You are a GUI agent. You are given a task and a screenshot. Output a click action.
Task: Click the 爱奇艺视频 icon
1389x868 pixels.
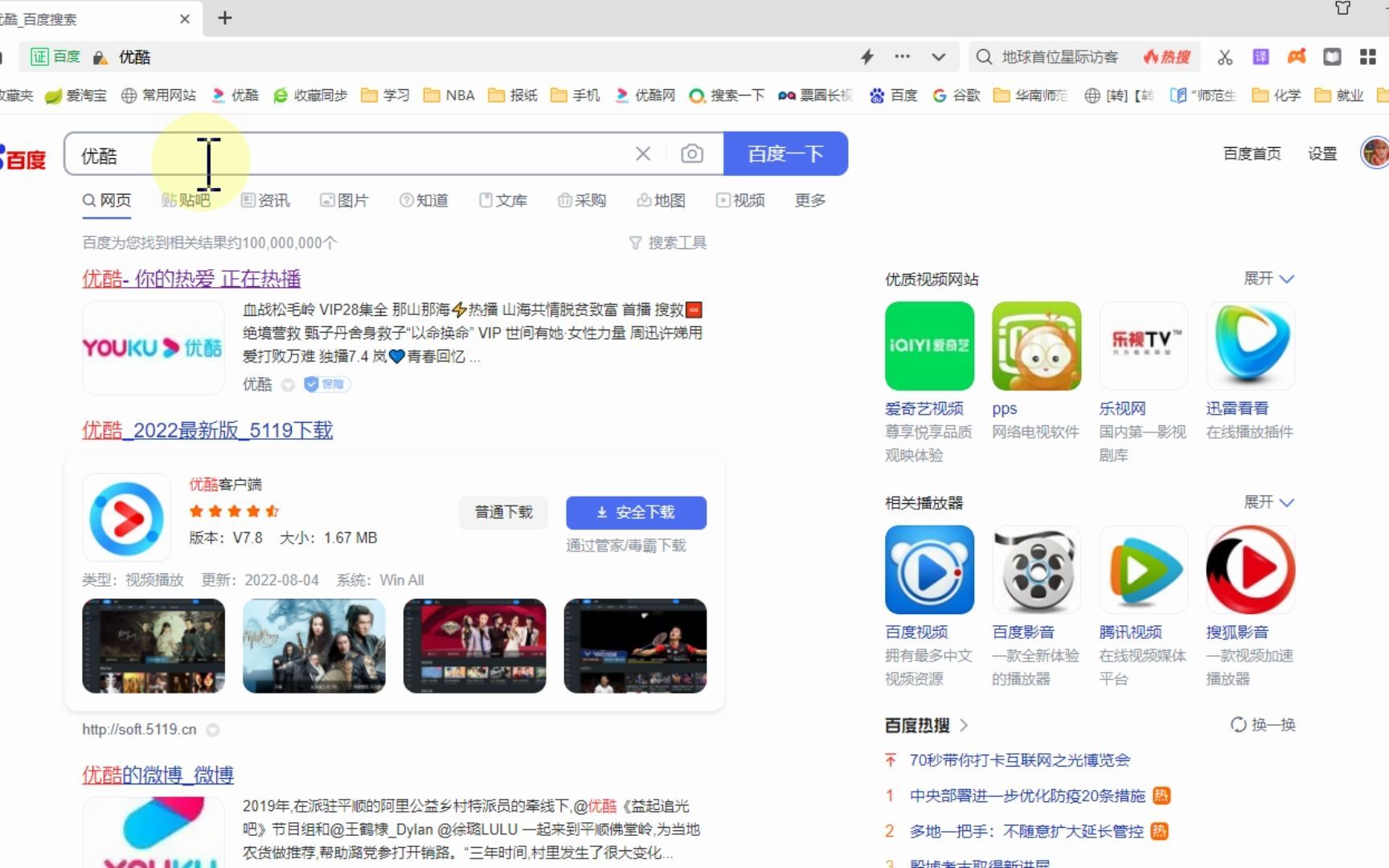tap(929, 346)
